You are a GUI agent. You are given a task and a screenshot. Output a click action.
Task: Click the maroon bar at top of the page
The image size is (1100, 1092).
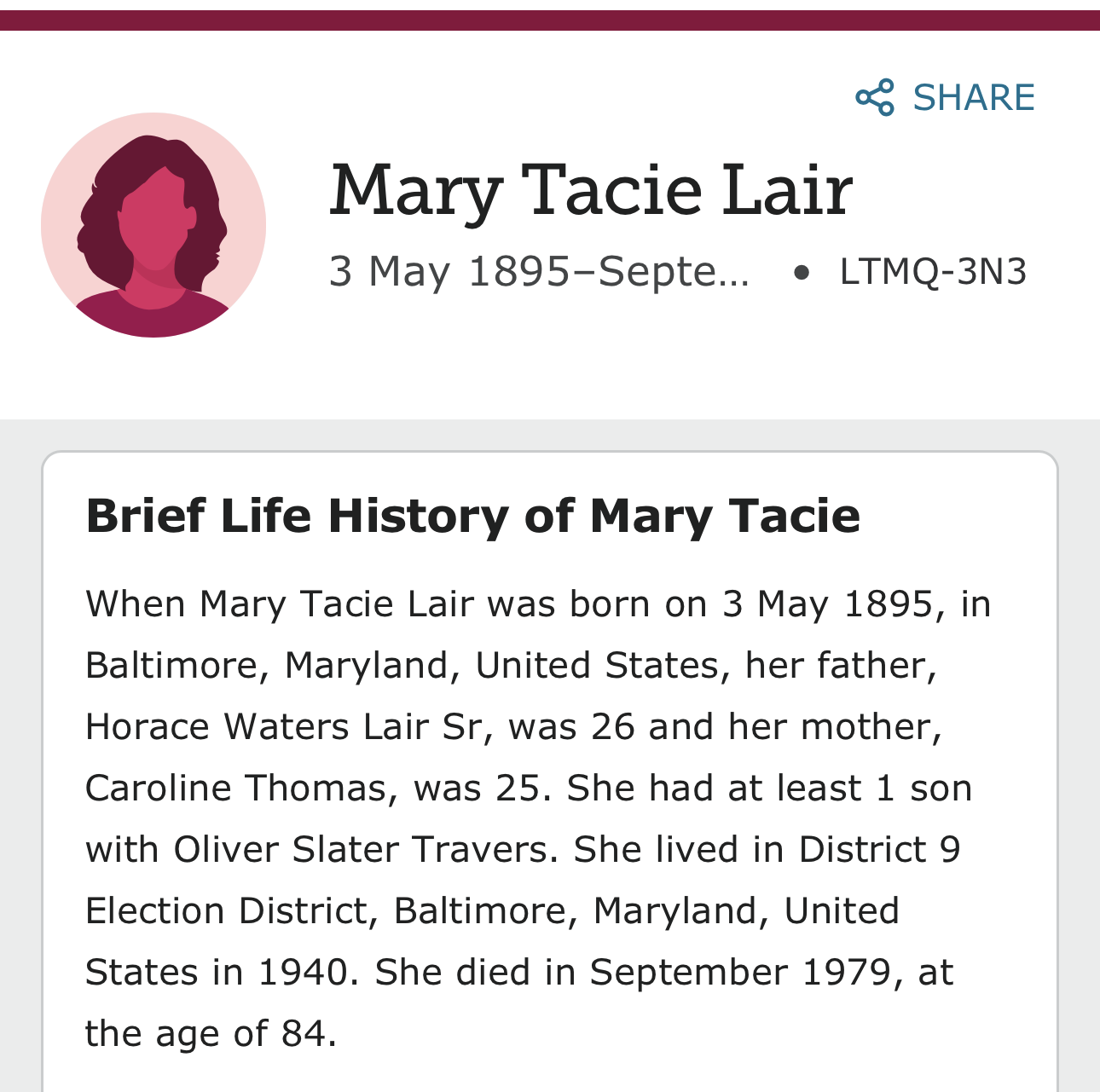click(x=550, y=20)
